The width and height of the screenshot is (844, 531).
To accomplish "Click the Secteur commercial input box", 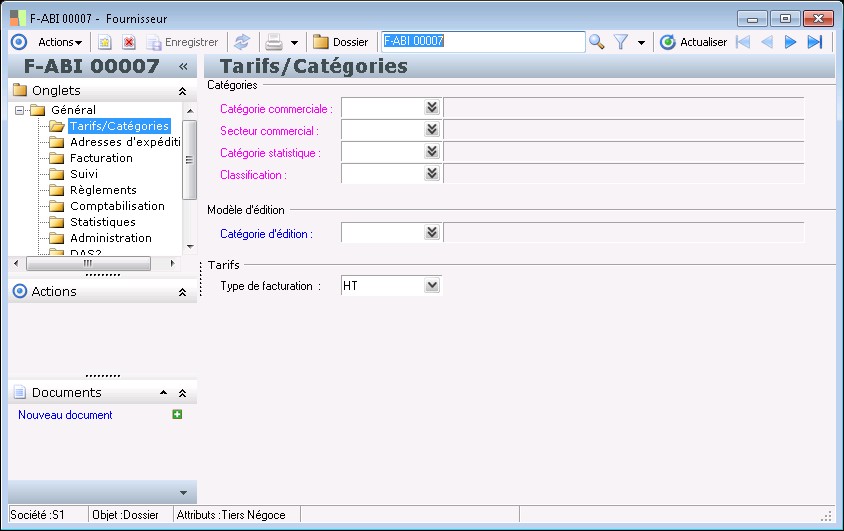I will [383, 130].
